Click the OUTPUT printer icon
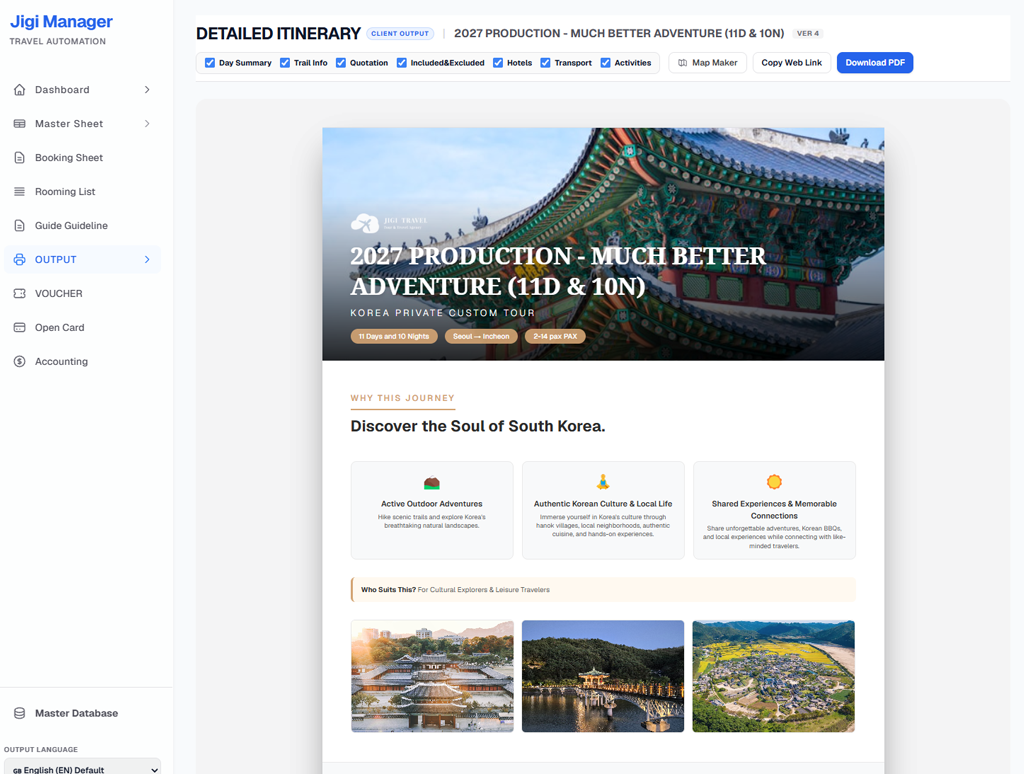The width and height of the screenshot is (1024, 774). (x=20, y=259)
